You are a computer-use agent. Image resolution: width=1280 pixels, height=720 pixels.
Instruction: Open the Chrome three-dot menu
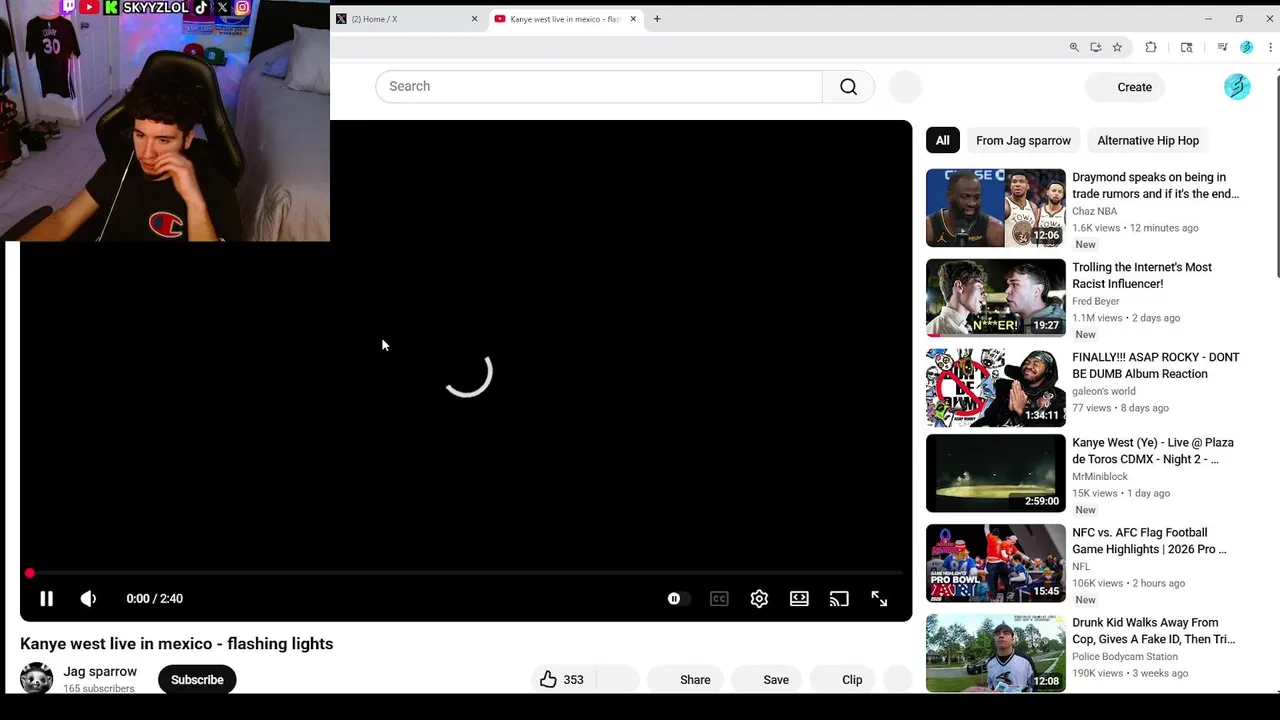point(1271,47)
